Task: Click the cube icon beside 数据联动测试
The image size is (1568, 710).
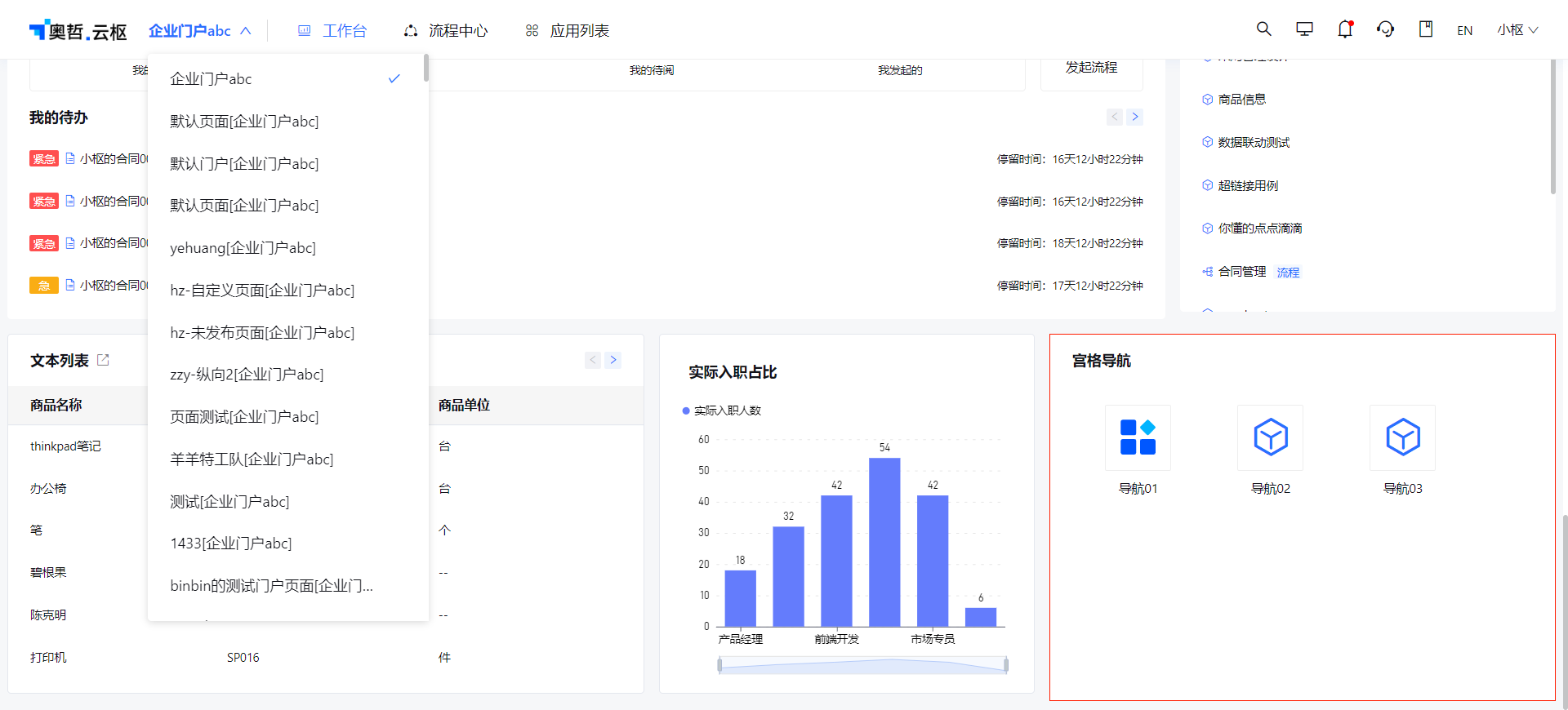Action: [x=1207, y=142]
